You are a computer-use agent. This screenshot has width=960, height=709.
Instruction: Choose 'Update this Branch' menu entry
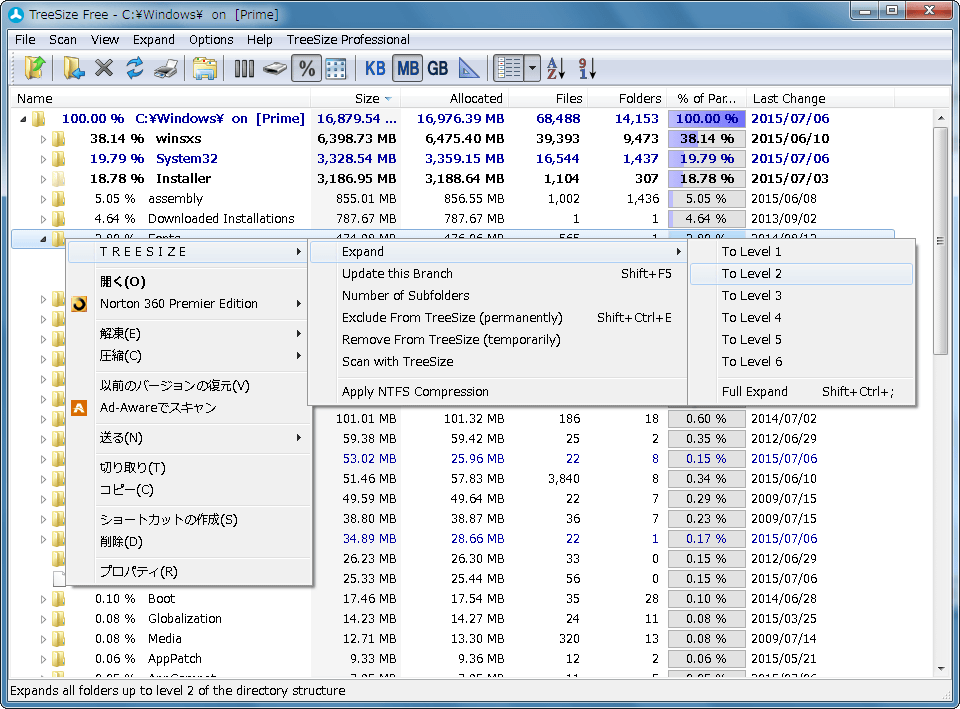tap(397, 274)
